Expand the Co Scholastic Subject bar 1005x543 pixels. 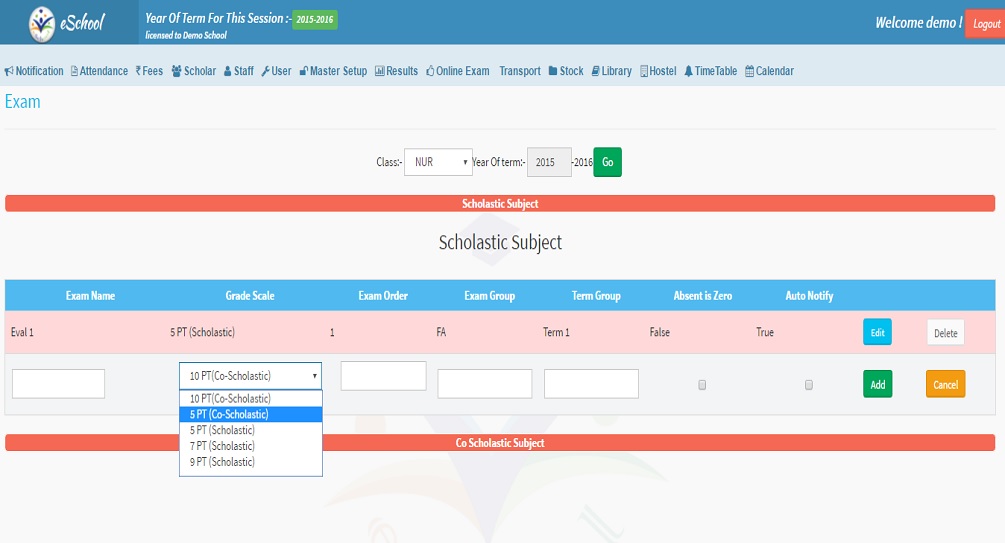tap(500, 443)
